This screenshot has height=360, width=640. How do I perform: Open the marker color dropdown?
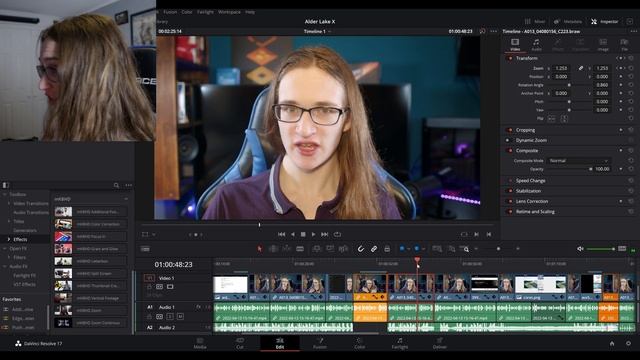point(423,249)
